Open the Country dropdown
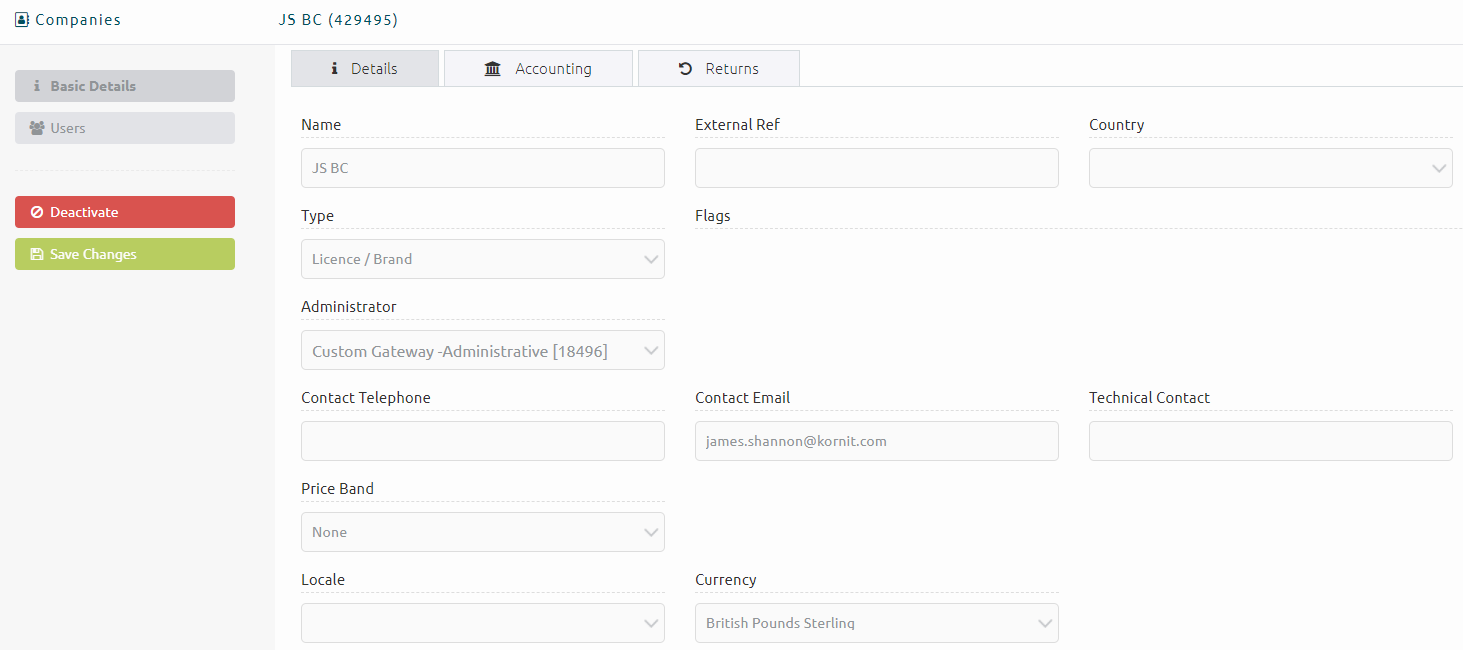Viewport: 1463px width, 650px height. 1271,168
